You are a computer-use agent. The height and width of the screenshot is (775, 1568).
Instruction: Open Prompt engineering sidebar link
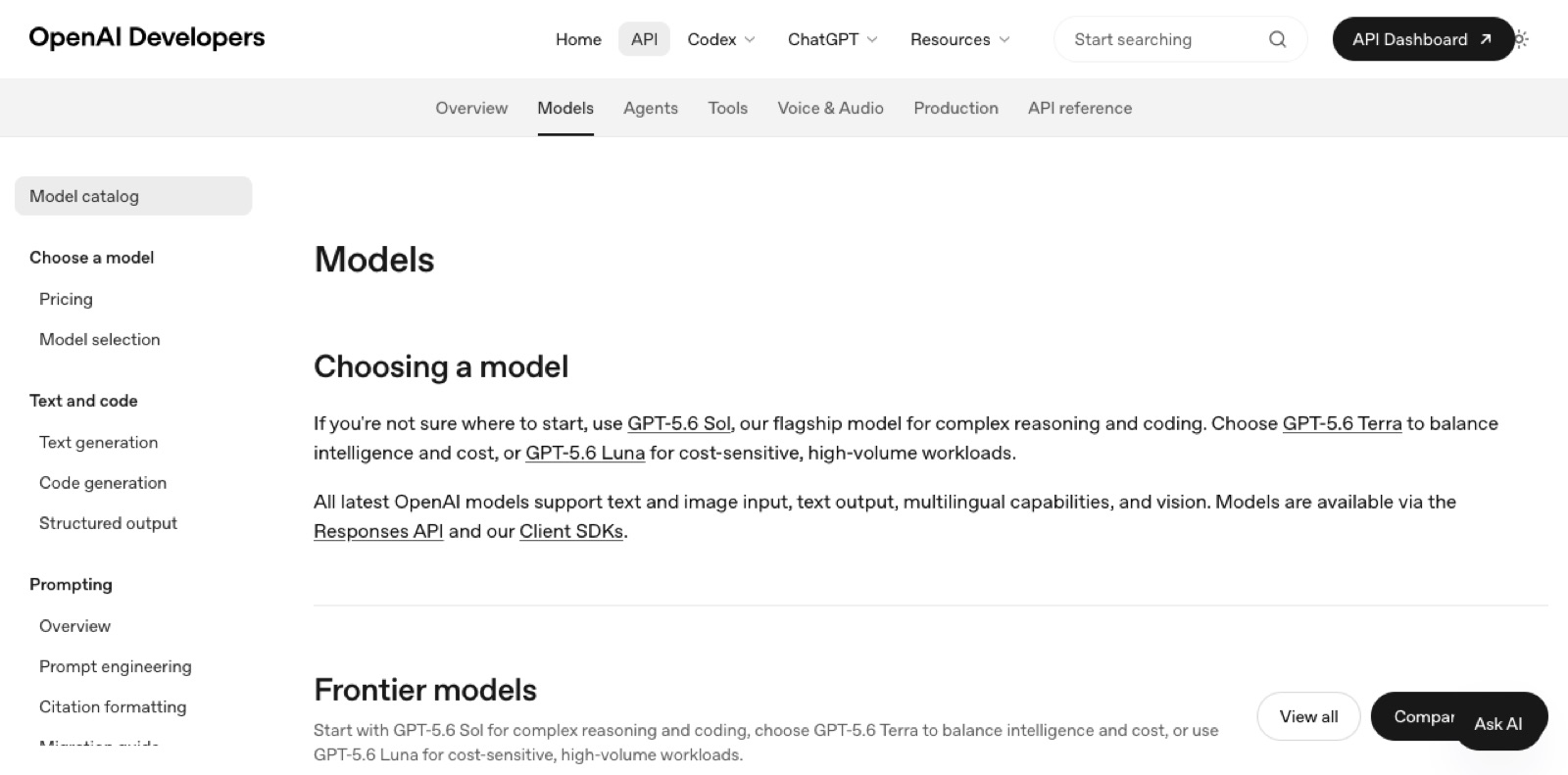[x=116, y=666]
